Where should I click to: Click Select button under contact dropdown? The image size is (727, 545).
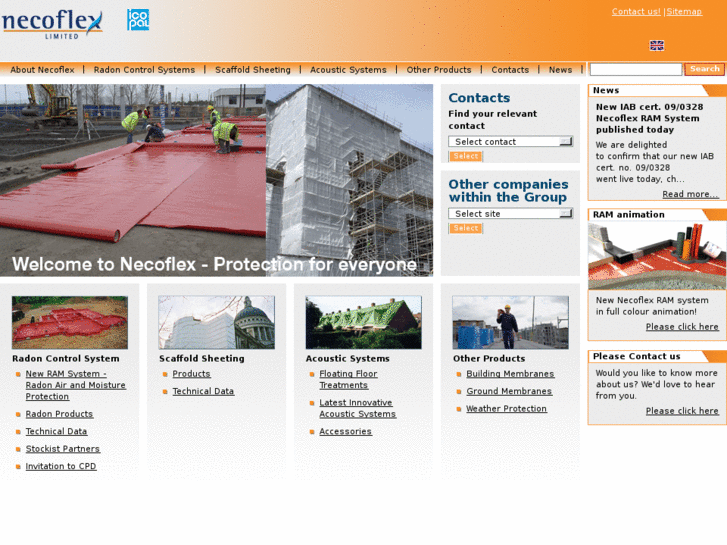(x=466, y=156)
